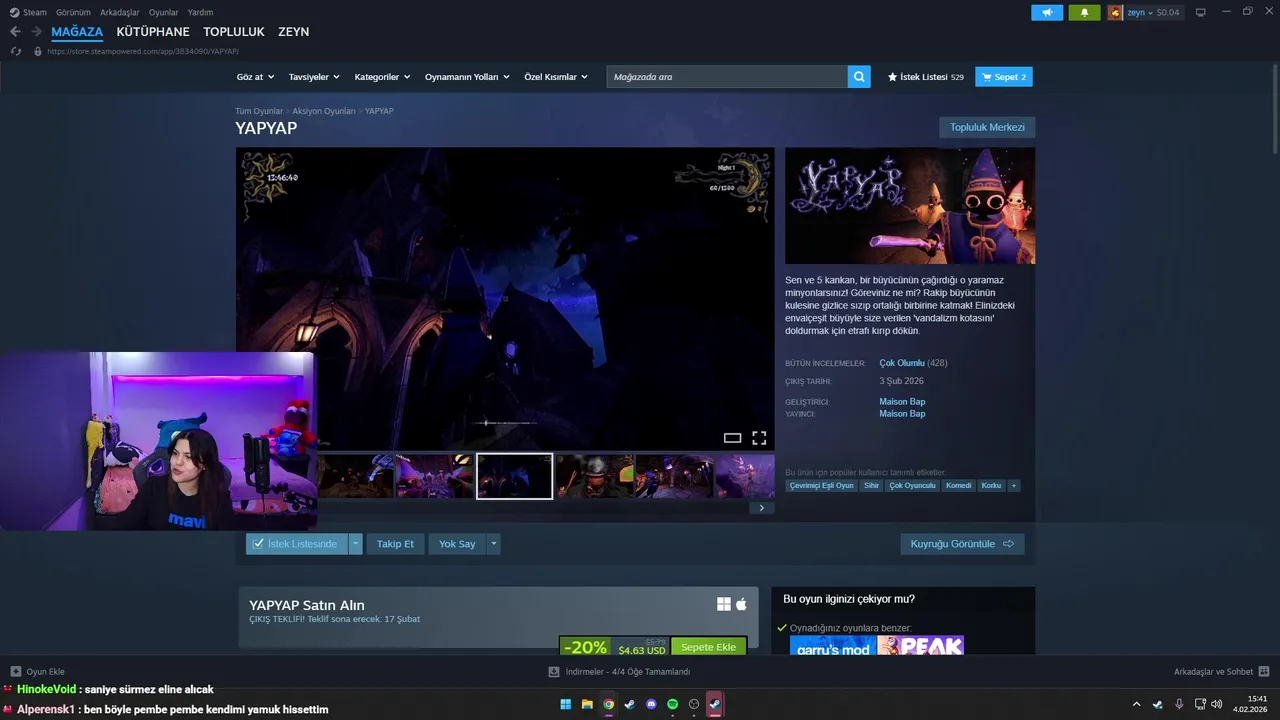This screenshot has height=720, width=1280.
Task: Go back with the left arrow
Action: 15,32
